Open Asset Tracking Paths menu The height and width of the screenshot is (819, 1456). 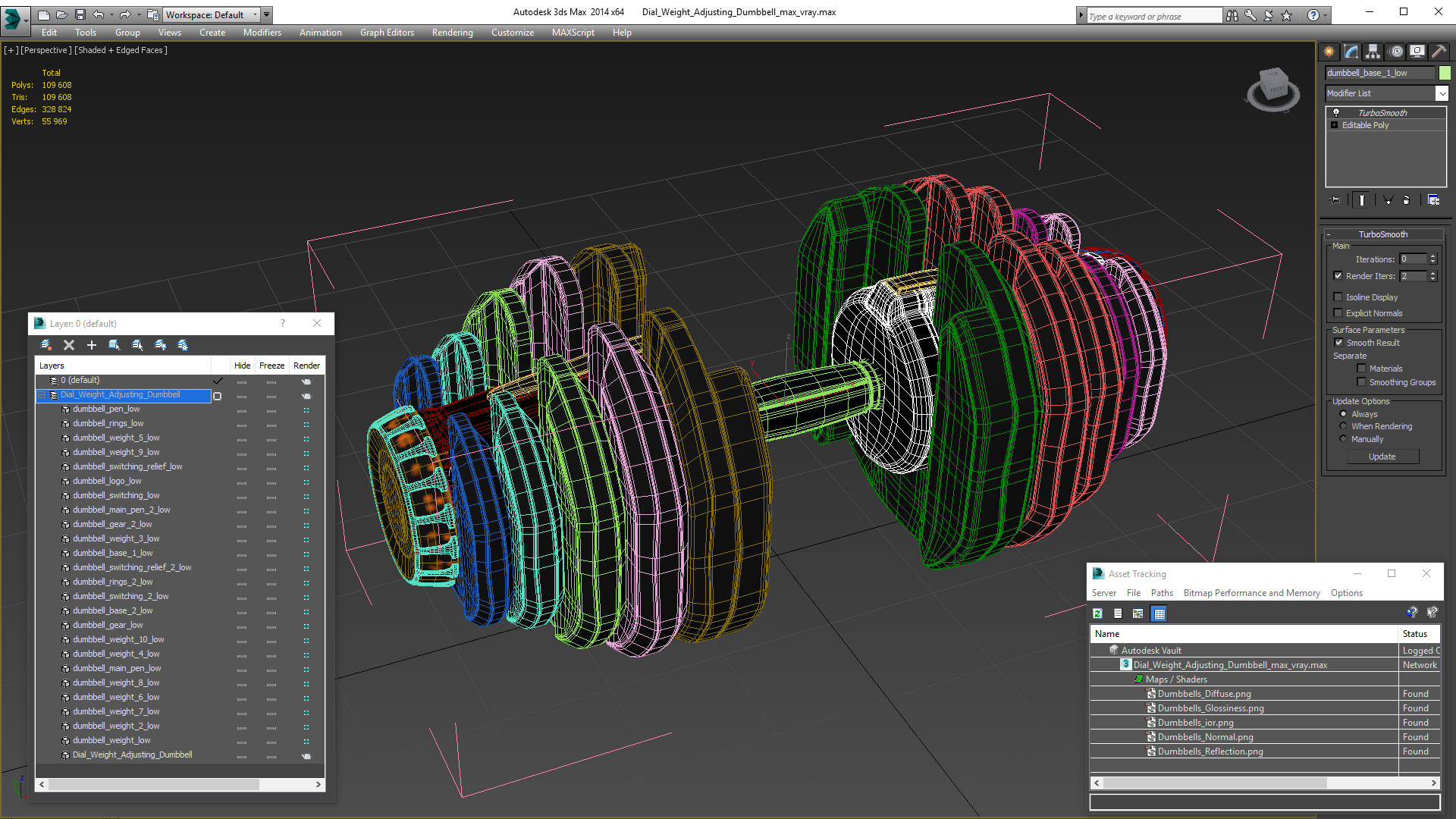tap(1161, 593)
